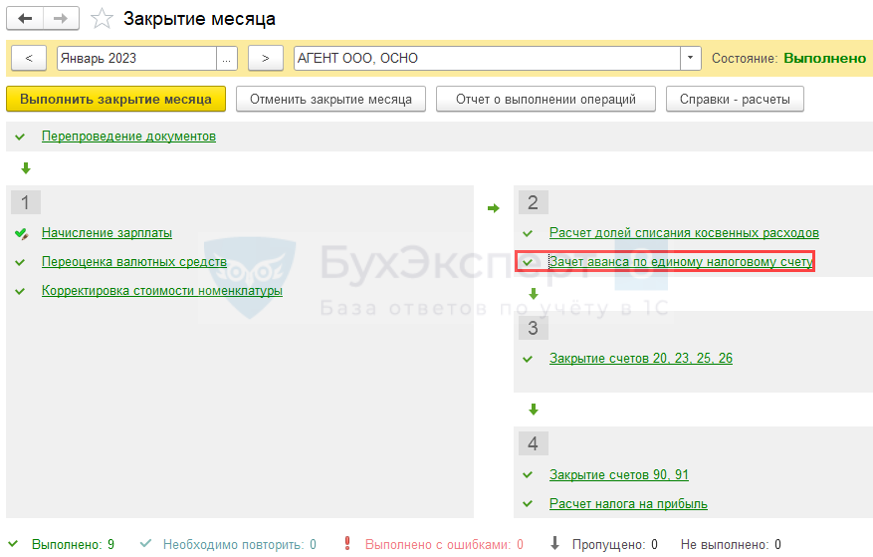
Task: Click checkmark icon beside Переоценка валютных средств
Action: pyautogui.click(x=20, y=262)
